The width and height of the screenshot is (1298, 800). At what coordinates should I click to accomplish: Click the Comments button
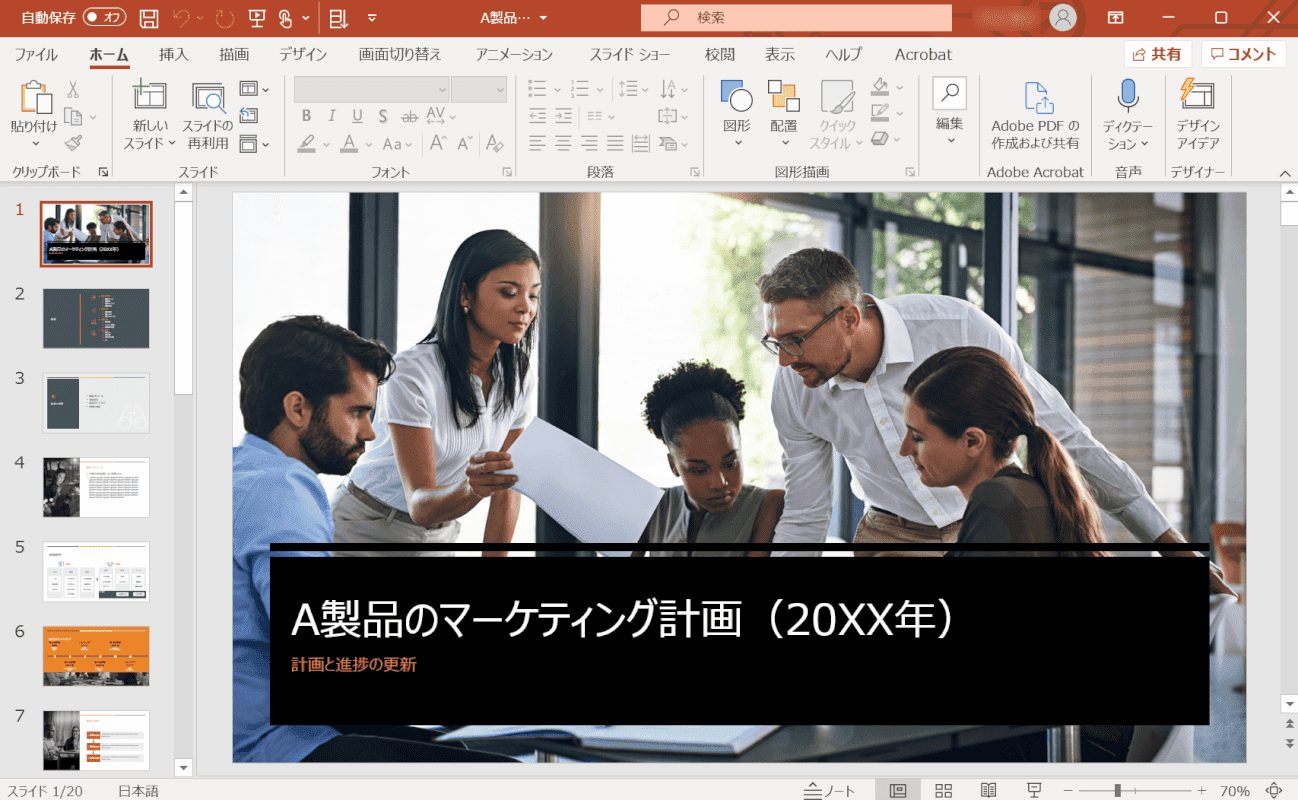(x=1243, y=54)
